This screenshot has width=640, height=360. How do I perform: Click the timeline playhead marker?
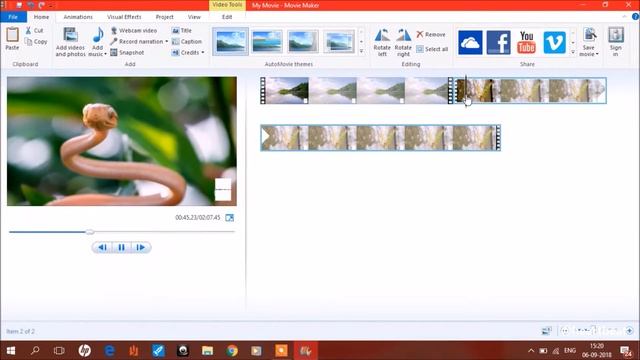click(466, 90)
